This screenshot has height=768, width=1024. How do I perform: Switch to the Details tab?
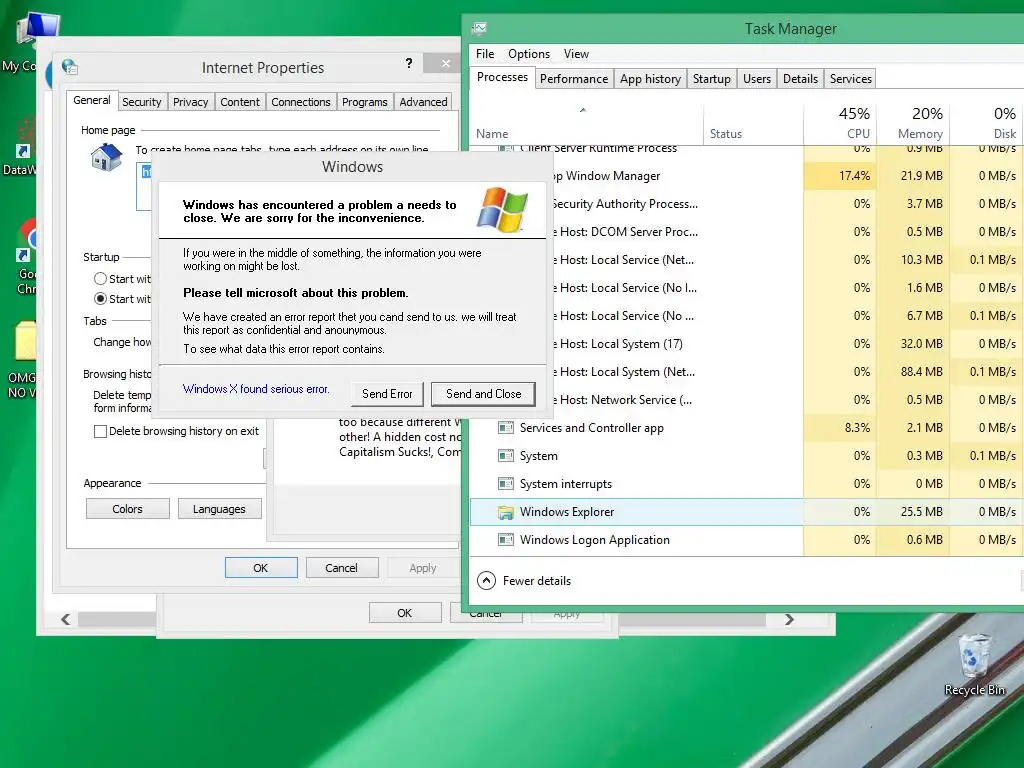[x=801, y=79]
